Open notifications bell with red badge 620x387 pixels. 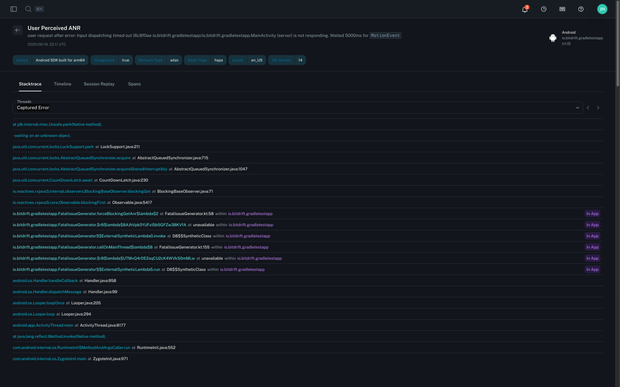pyautogui.click(x=525, y=9)
